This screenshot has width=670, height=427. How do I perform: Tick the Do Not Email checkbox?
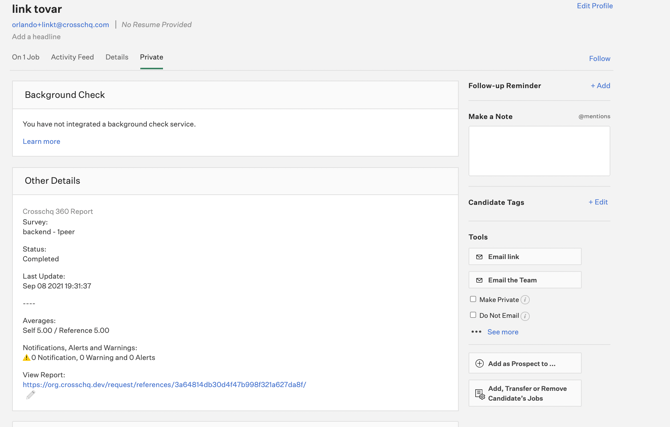click(x=473, y=315)
